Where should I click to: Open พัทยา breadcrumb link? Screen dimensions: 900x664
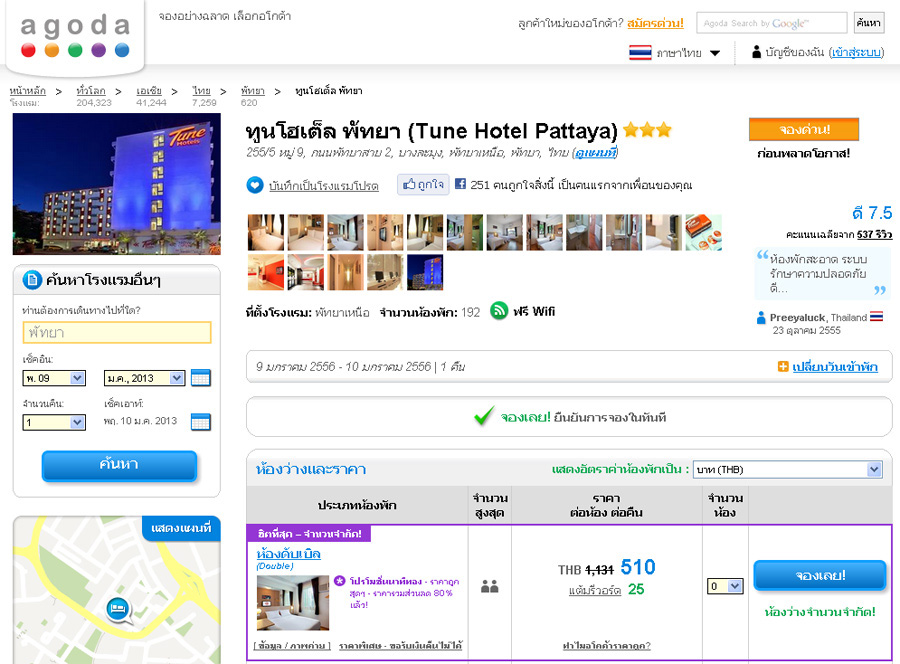[253, 91]
